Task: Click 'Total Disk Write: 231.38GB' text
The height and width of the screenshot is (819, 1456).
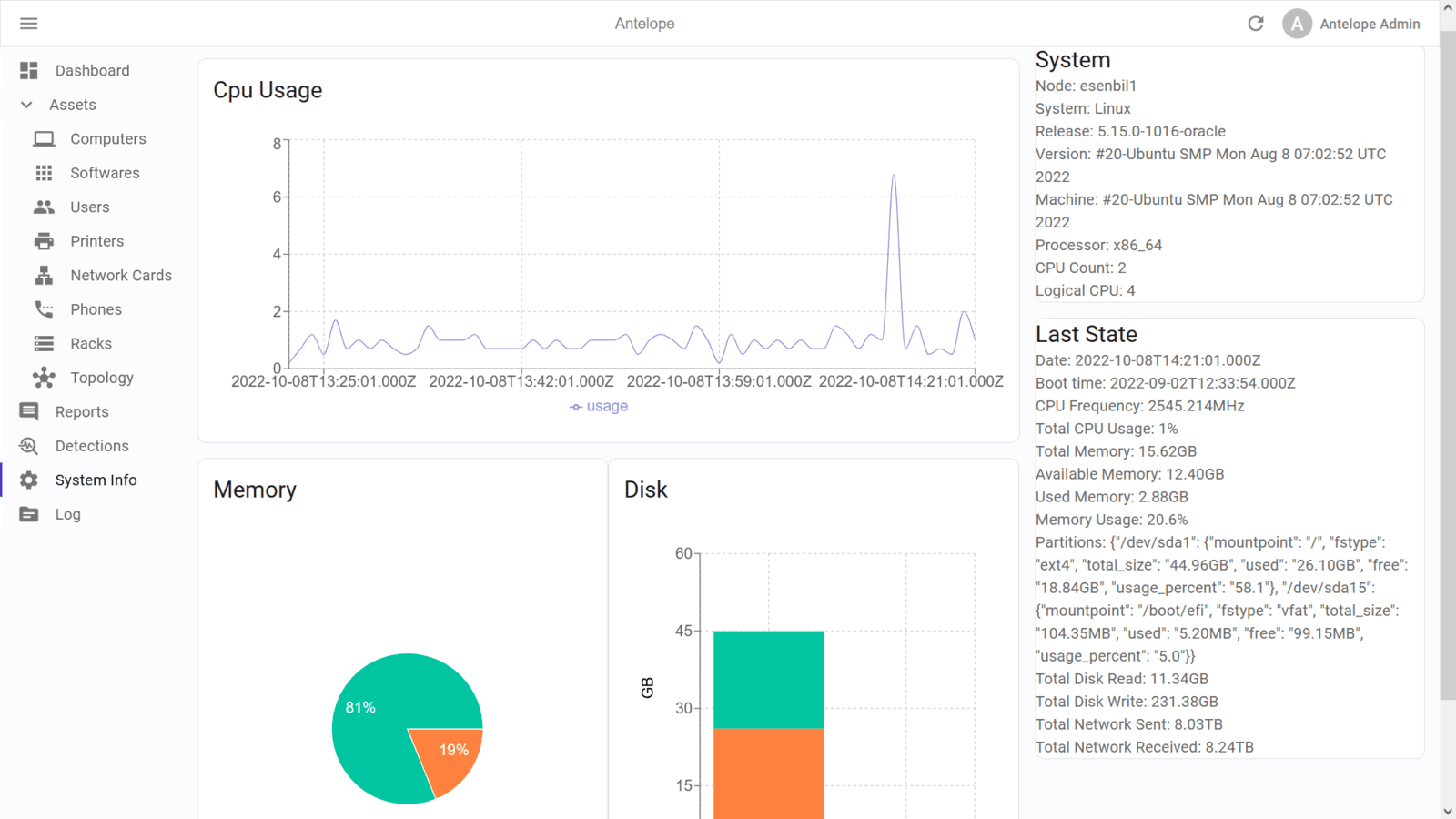Action: pyautogui.click(x=1127, y=702)
